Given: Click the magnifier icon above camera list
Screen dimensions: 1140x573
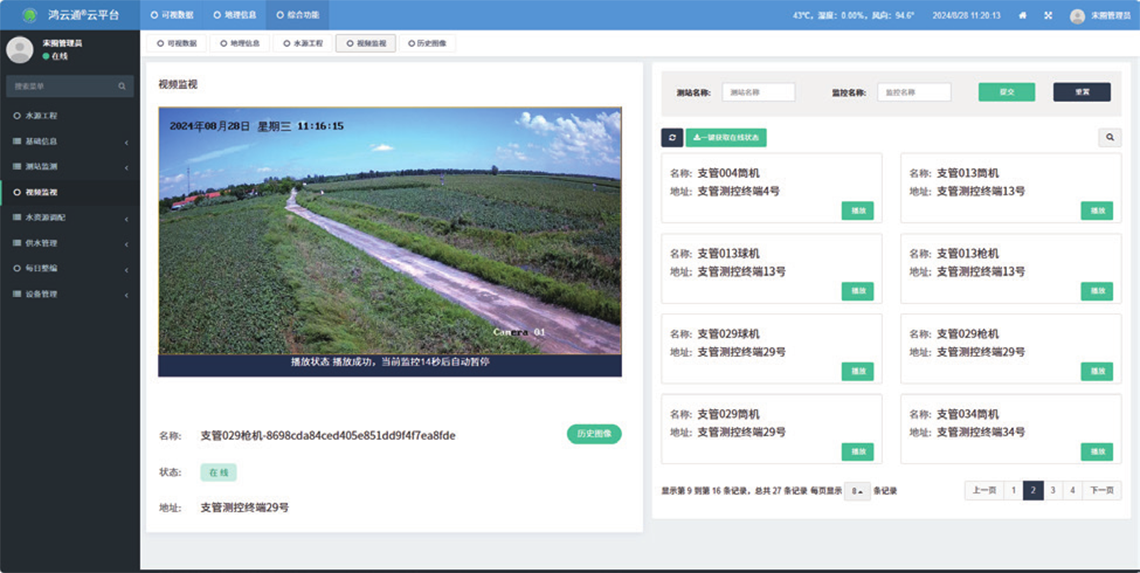Looking at the screenshot, I should pos(1109,138).
